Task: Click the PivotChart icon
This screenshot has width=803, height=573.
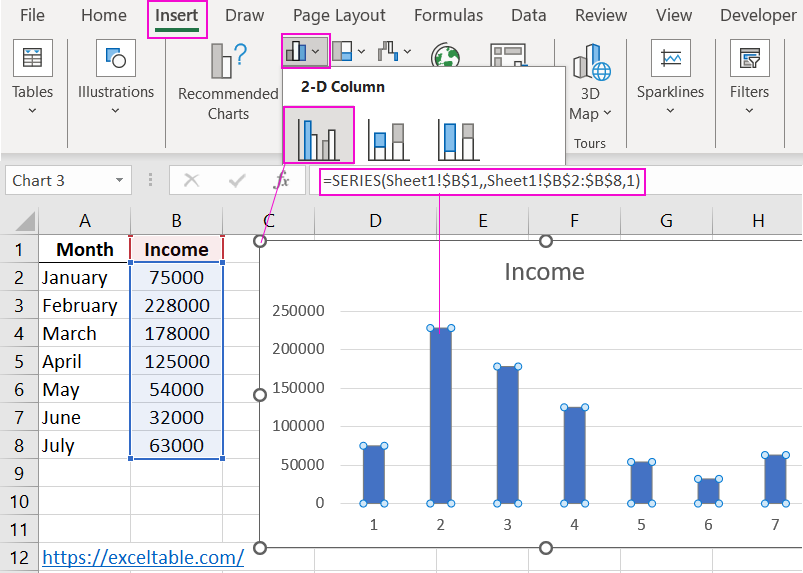Action: tap(508, 58)
